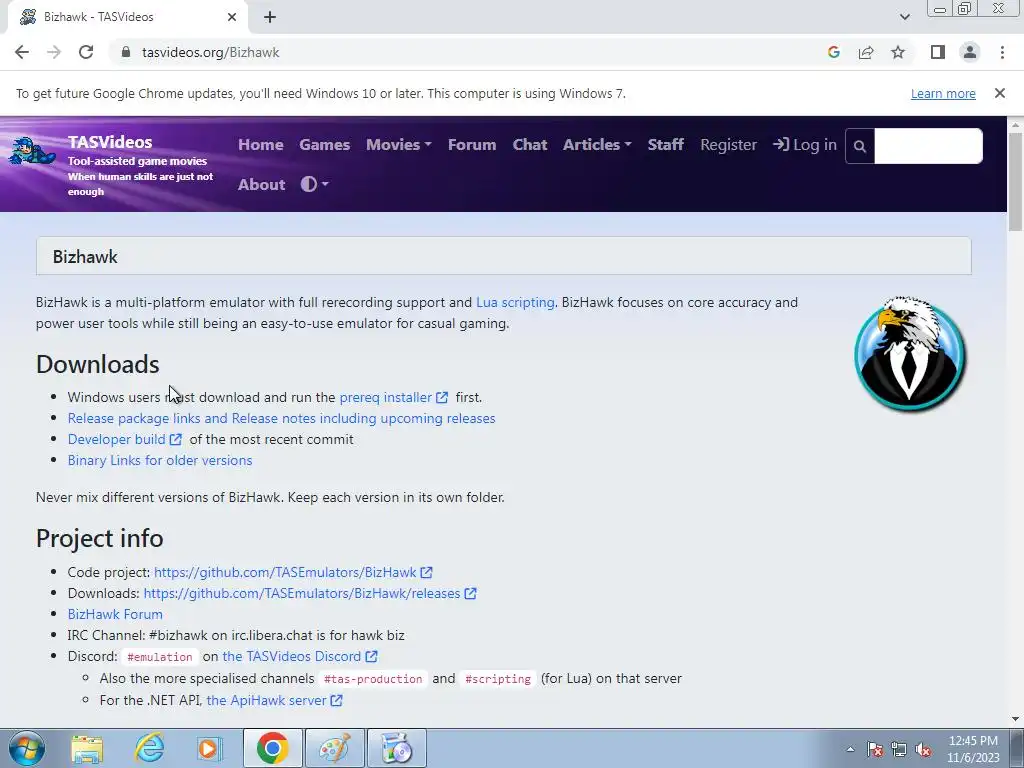Toggle the dark/light theme dropdown
This screenshot has height=768, width=1024.
coord(314,184)
